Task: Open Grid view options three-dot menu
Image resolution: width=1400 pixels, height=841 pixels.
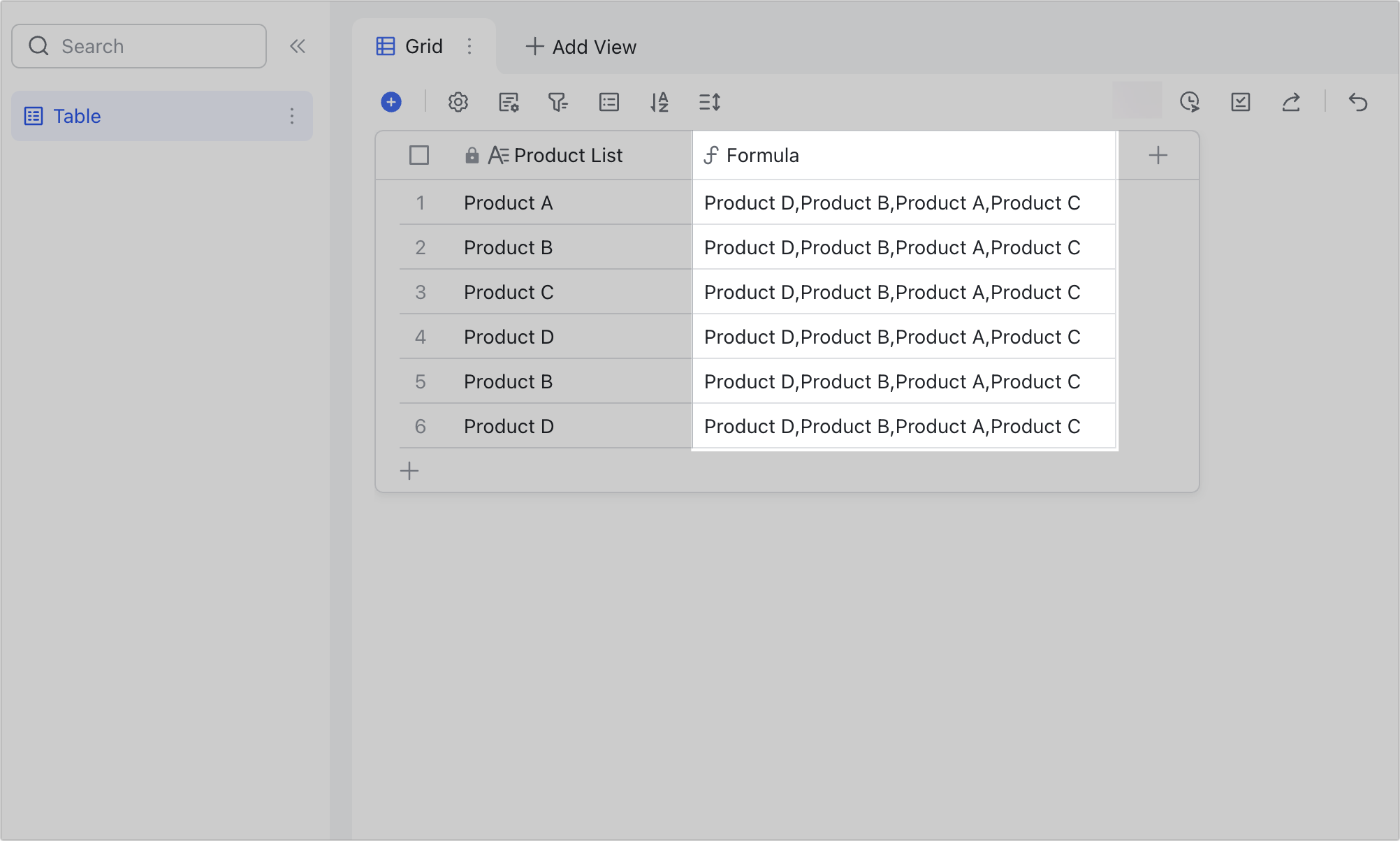Action: pyautogui.click(x=469, y=46)
